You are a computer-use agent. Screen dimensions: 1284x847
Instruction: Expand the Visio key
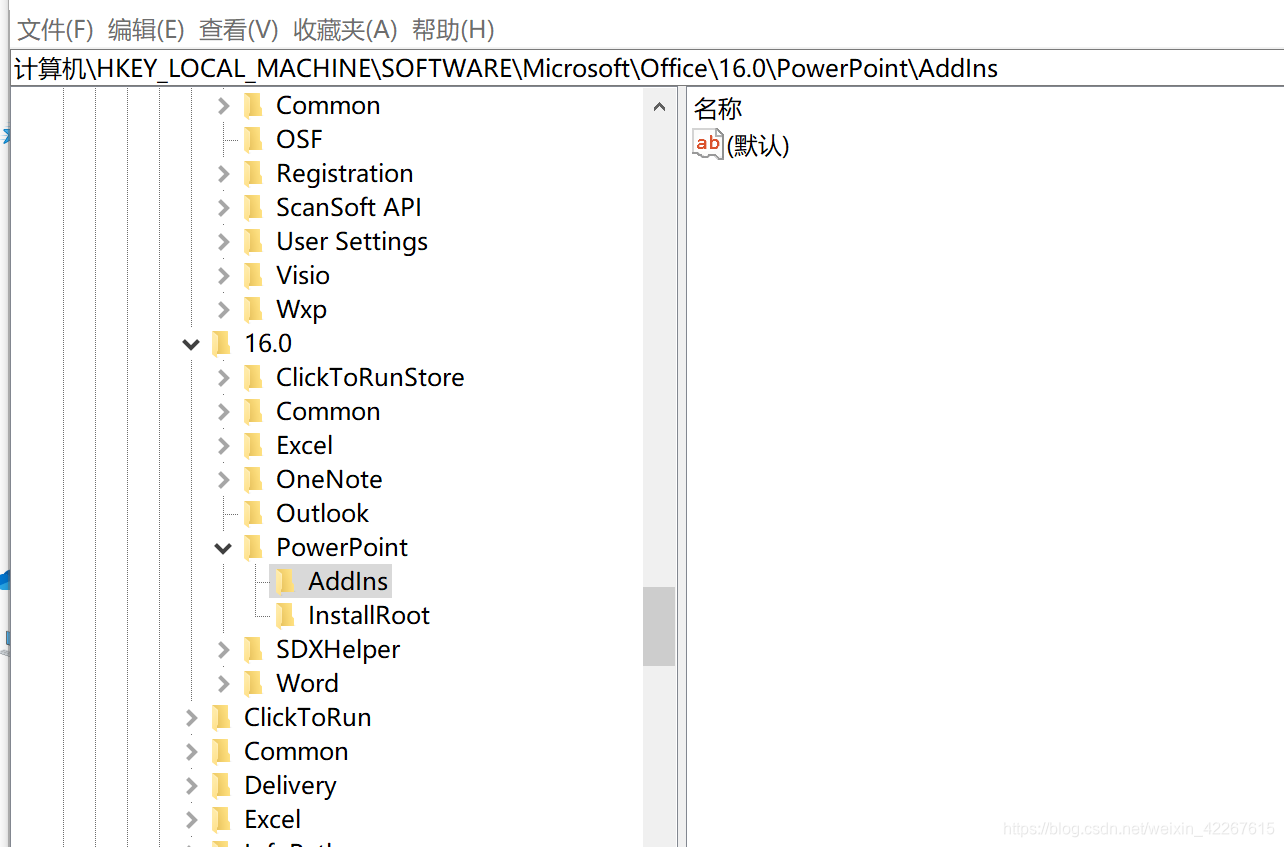[223, 276]
